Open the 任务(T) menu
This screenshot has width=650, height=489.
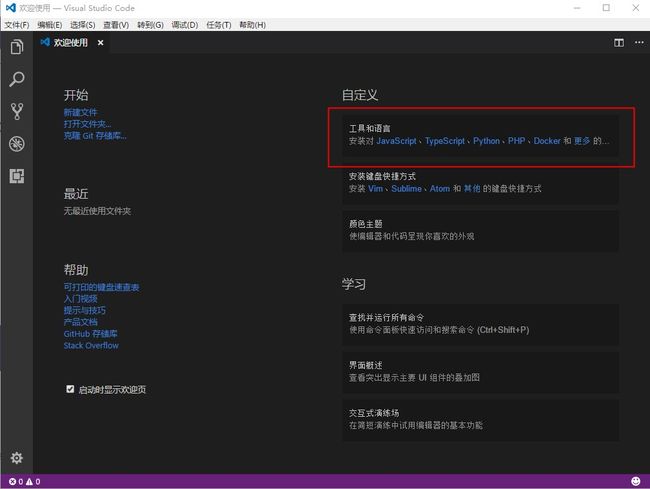(219, 25)
